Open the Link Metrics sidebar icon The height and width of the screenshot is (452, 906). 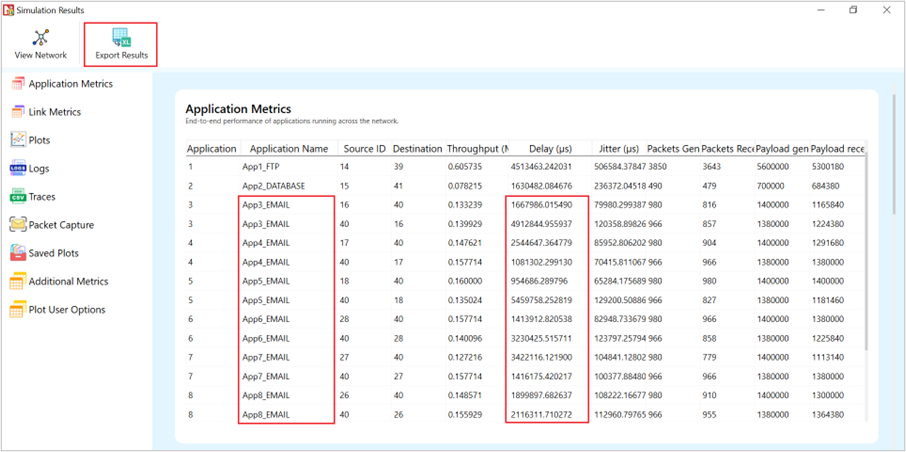18,112
